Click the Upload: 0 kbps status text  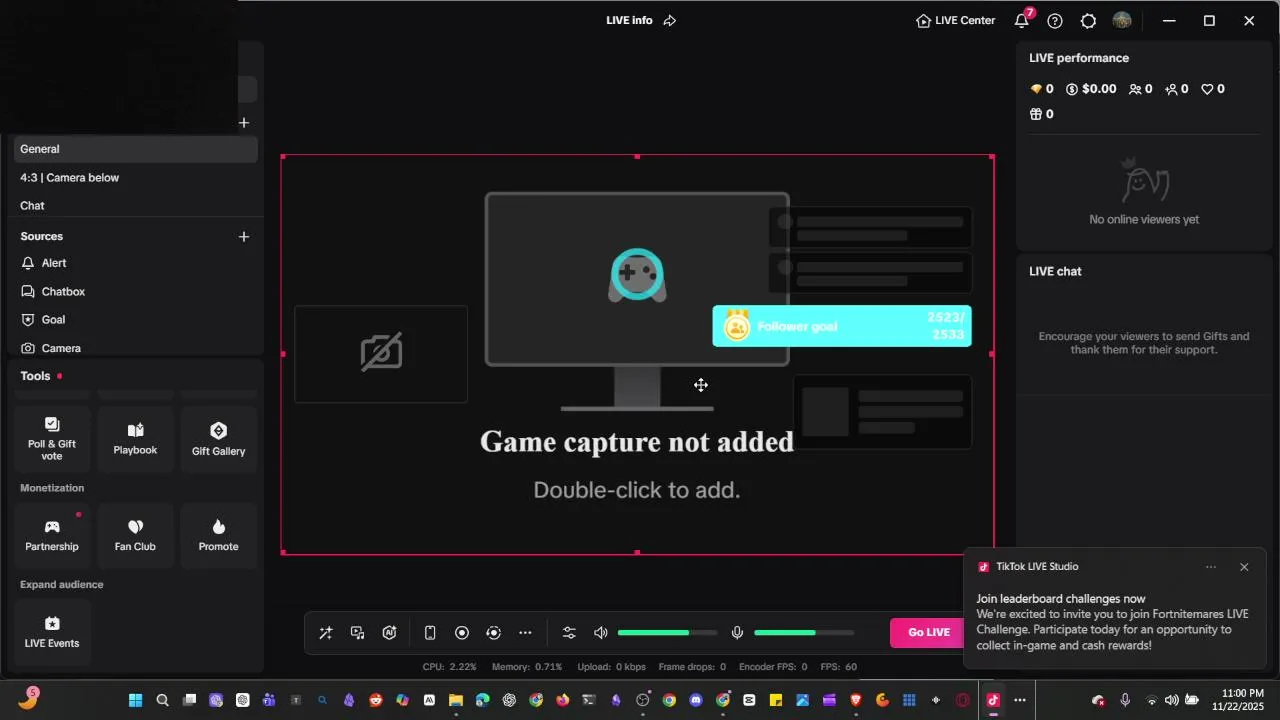click(611, 667)
